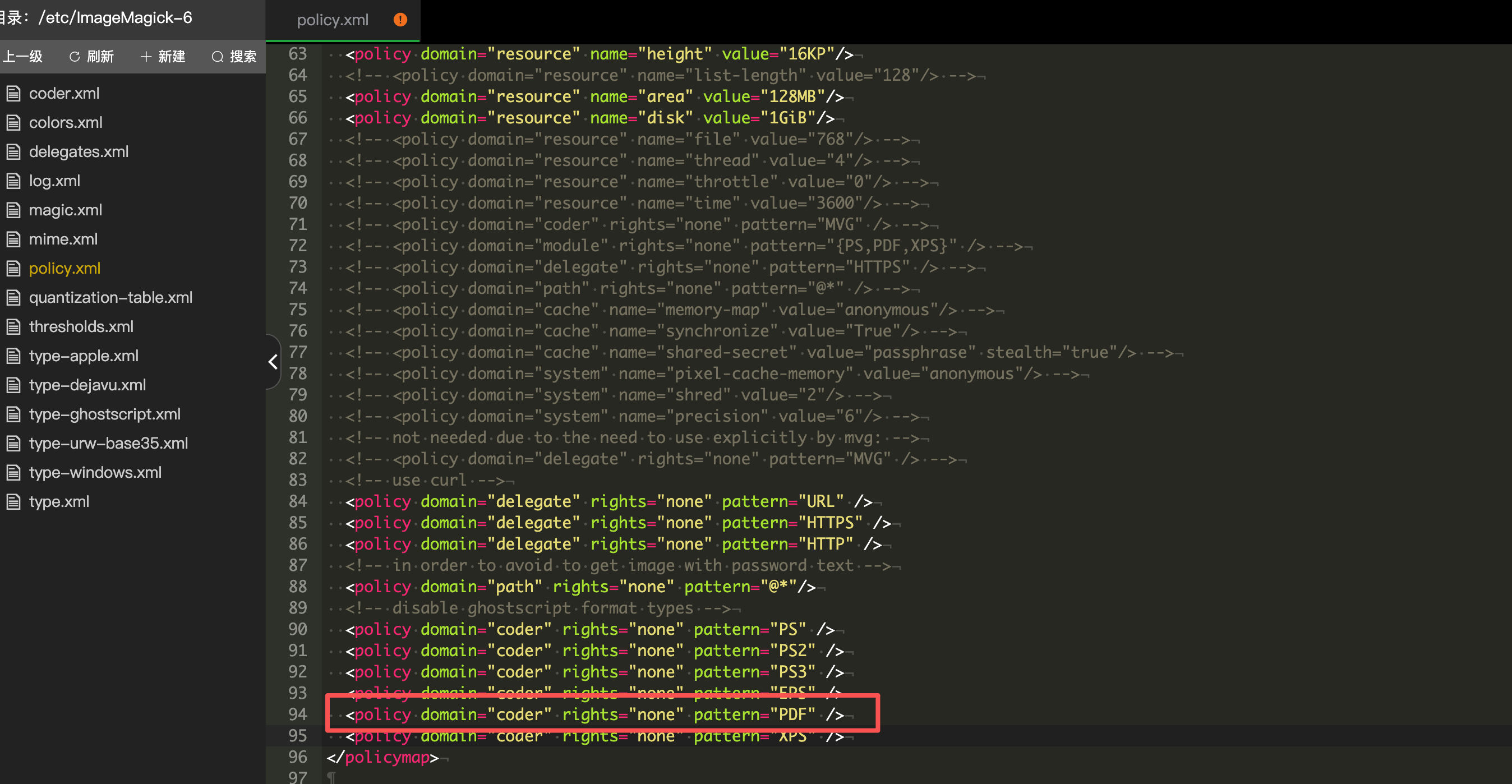This screenshot has height=784, width=1512.
Task: Click pattern="PS3" on line 92
Action: [x=754, y=672]
